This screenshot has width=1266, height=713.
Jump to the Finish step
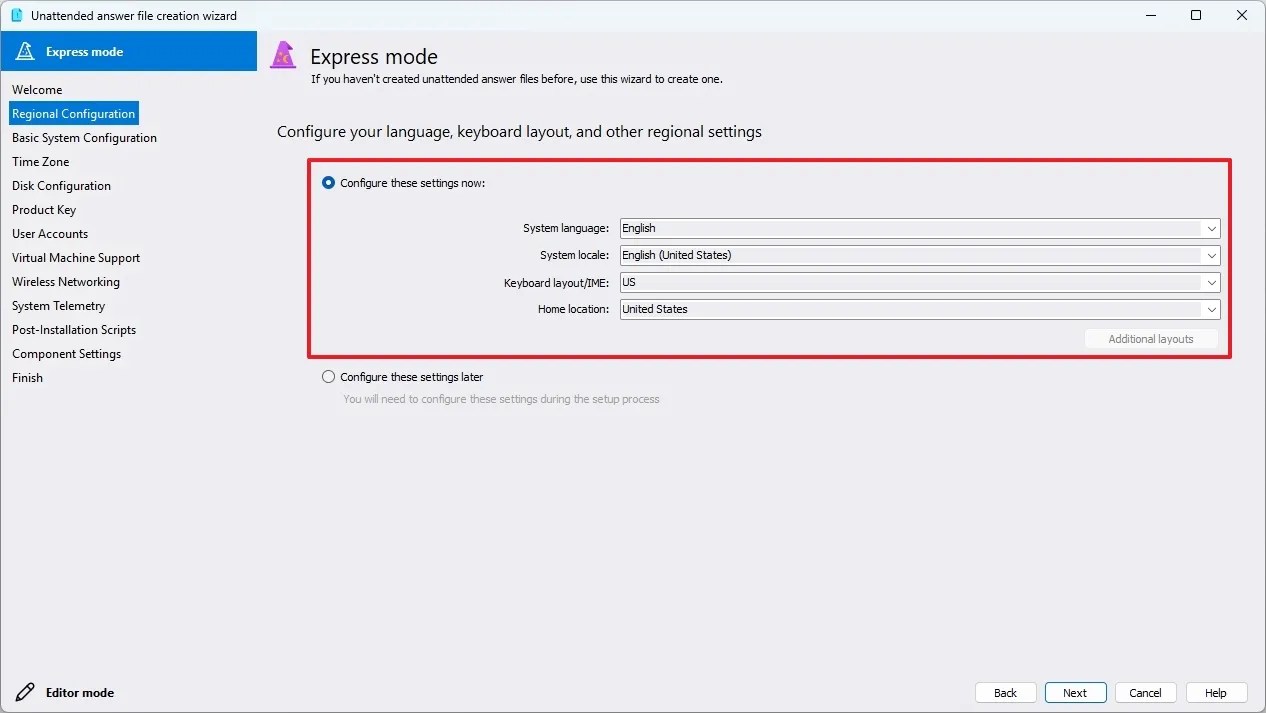point(27,377)
